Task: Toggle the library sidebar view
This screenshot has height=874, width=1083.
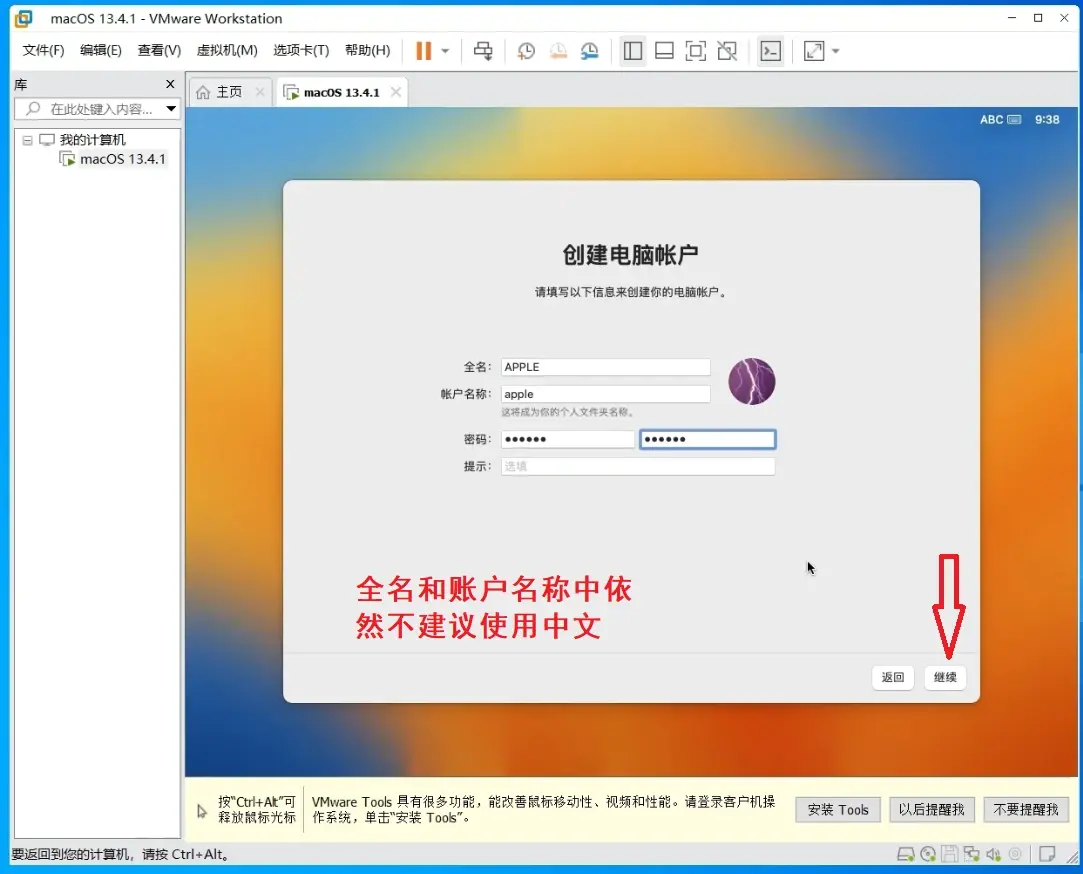Action: pyautogui.click(x=633, y=50)
